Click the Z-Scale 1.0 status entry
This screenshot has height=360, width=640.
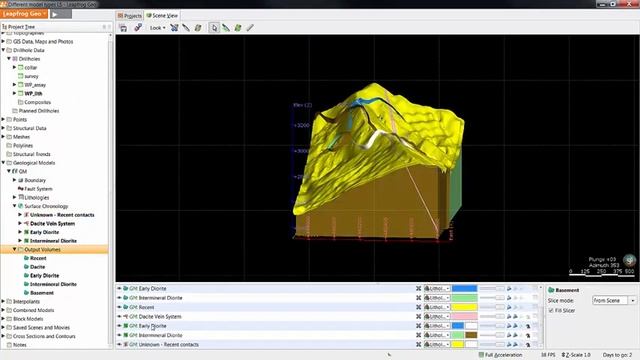[x=576, y=355]
